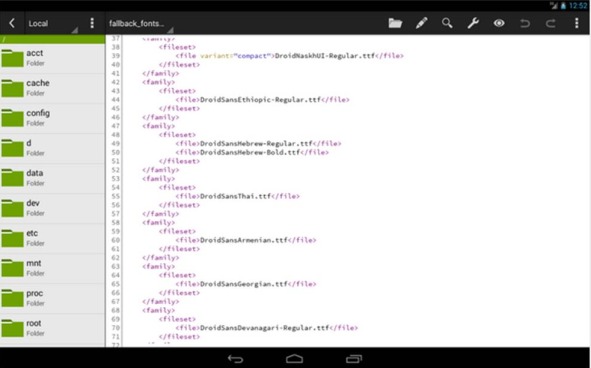Tap the Android back navigation button
This screenshot has width=591, height=368.
[x=236, y=359]
